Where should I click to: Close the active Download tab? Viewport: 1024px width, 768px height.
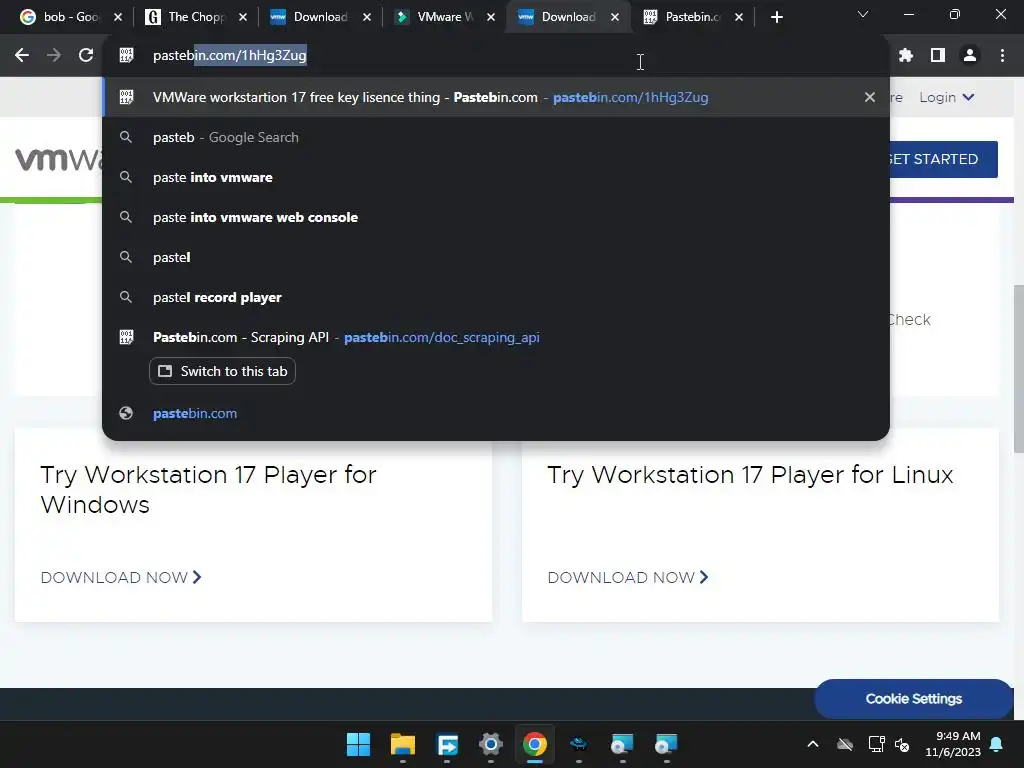[615, 17]
